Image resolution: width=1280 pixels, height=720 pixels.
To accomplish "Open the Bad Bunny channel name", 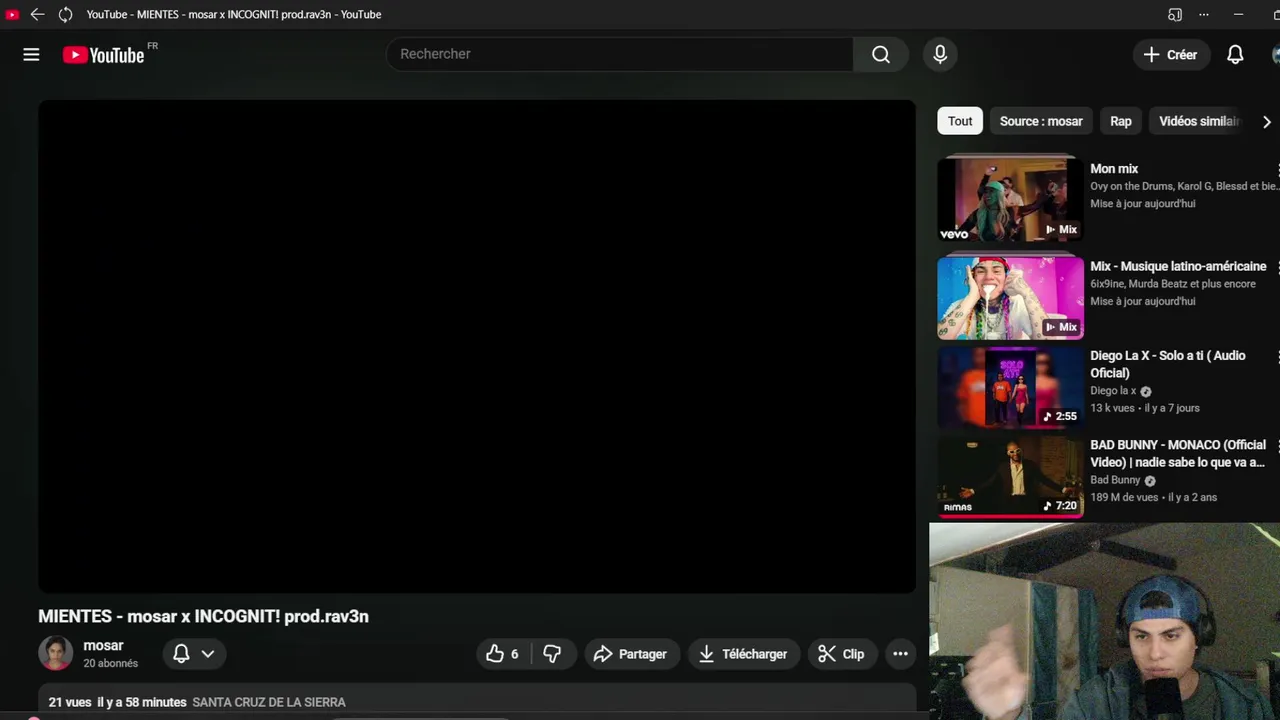I will (x=1115, y=480).
